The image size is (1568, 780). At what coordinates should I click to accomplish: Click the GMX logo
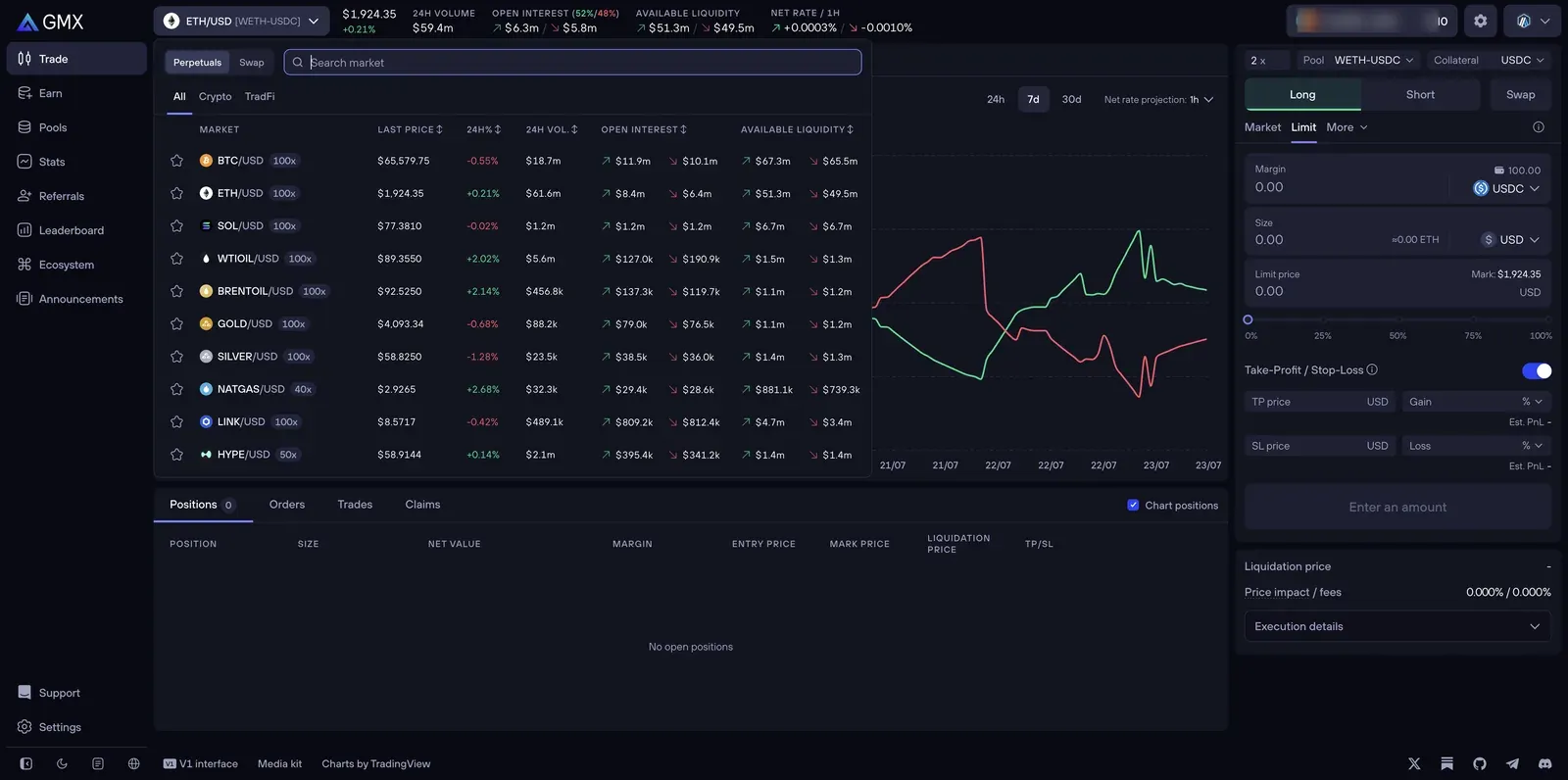coord(51,22)
